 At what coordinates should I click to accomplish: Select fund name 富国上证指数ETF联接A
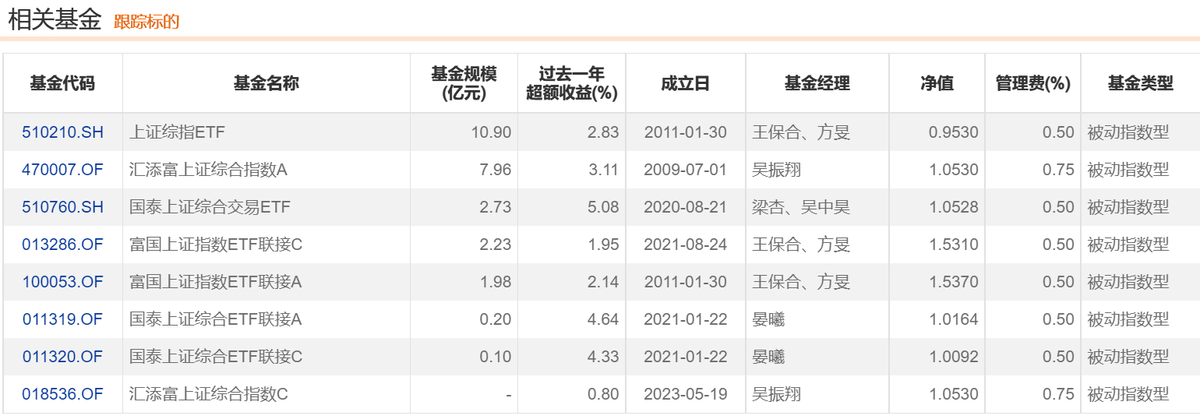[216, 282]
